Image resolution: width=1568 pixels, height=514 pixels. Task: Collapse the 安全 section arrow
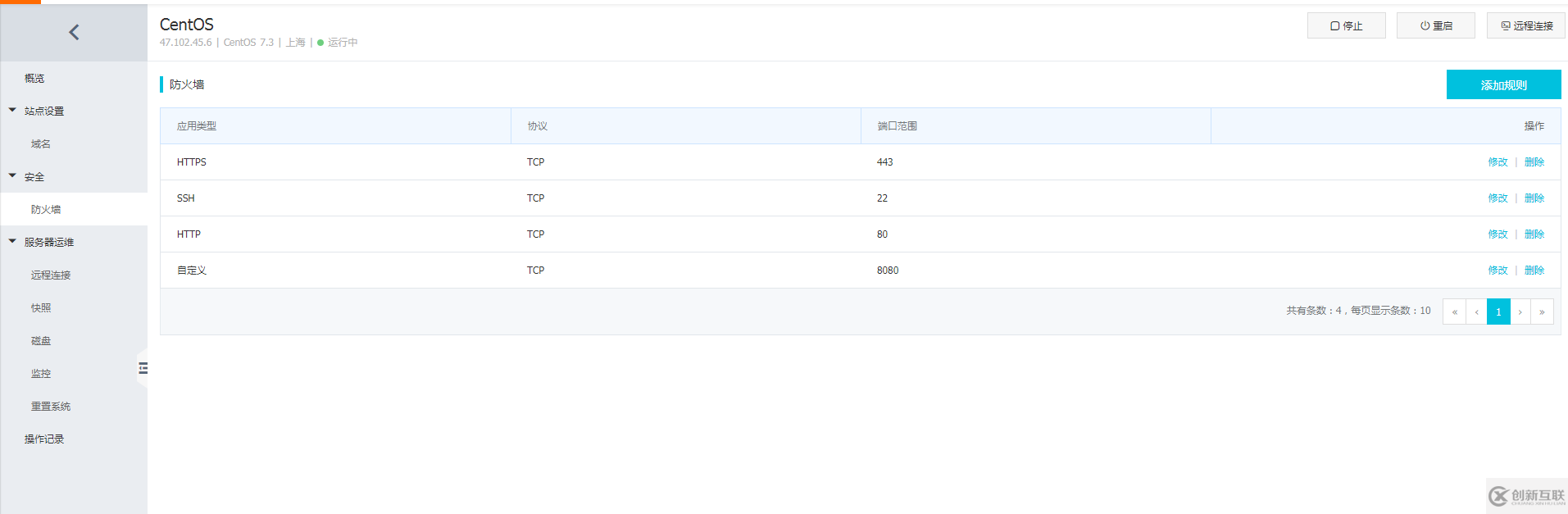[x=12, y=175]
